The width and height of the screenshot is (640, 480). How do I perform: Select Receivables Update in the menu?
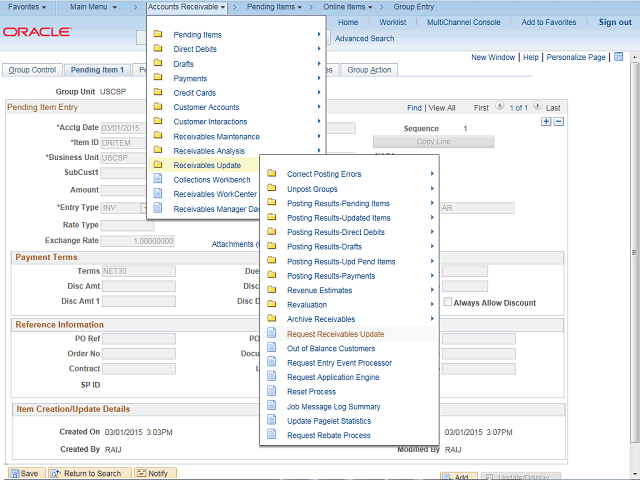pyautogui.click(x=207, y=165)
